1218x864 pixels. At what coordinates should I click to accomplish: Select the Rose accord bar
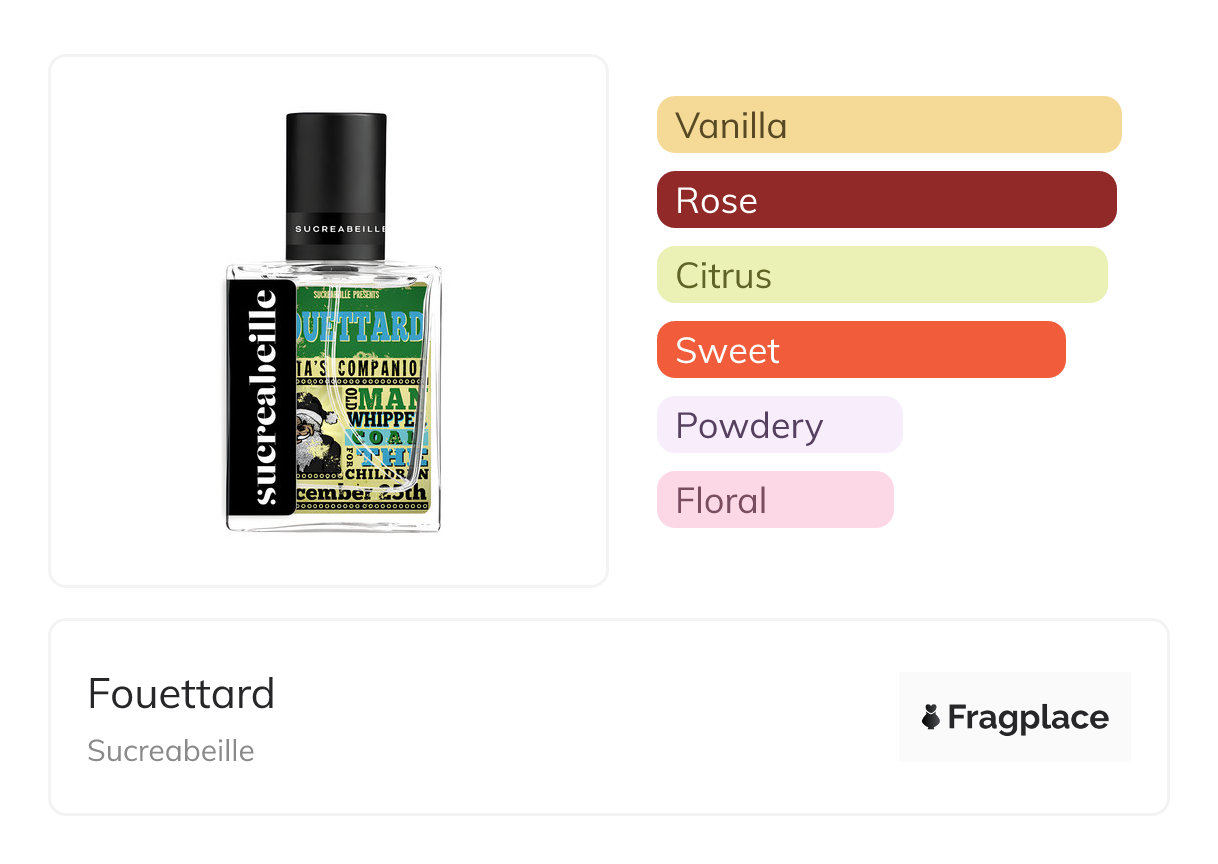click(x=886, y=200)
